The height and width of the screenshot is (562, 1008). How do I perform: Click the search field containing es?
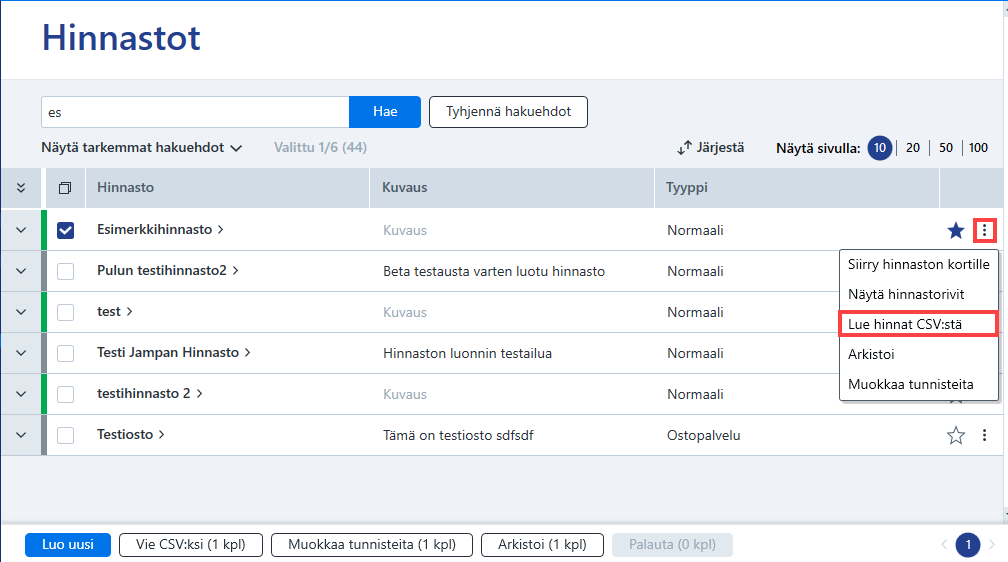coord(195,112)
